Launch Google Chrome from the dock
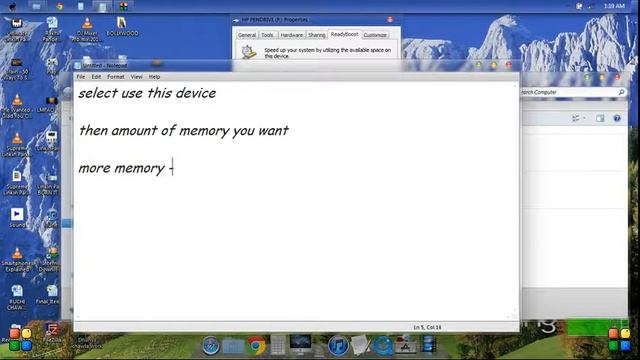Viewport: 640px width, 360px height. 256,346
